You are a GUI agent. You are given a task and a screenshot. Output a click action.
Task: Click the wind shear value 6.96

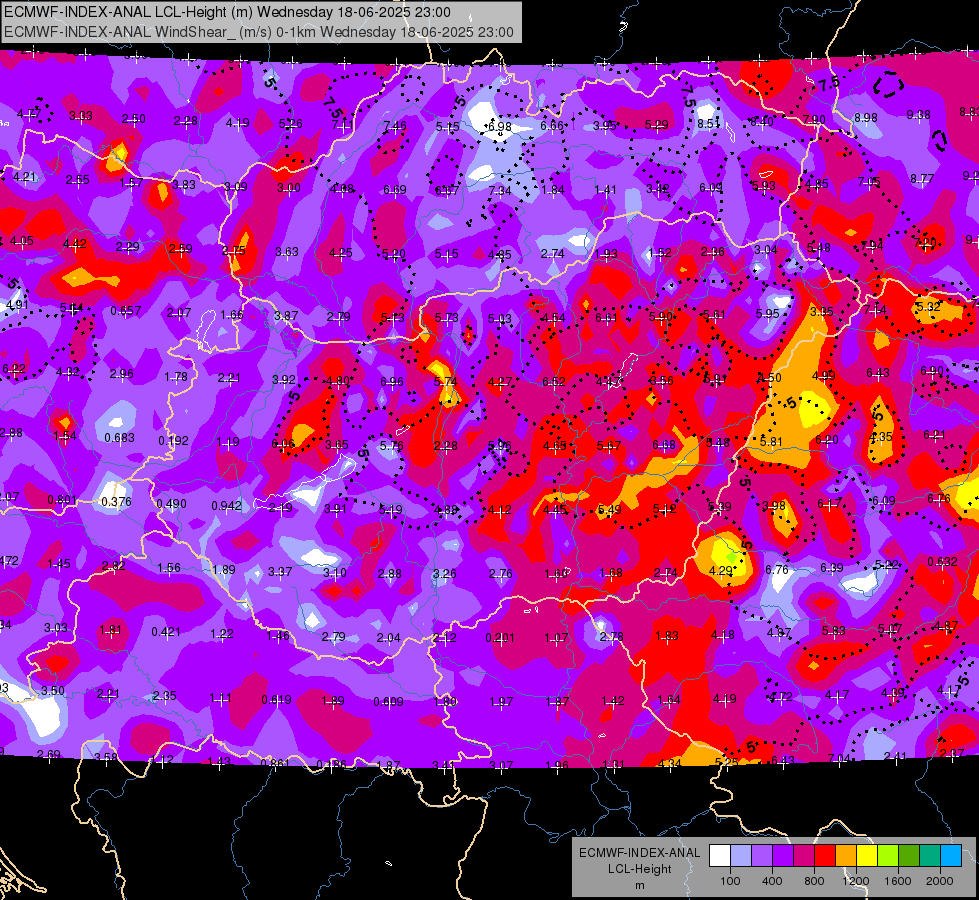coord(391,381)
